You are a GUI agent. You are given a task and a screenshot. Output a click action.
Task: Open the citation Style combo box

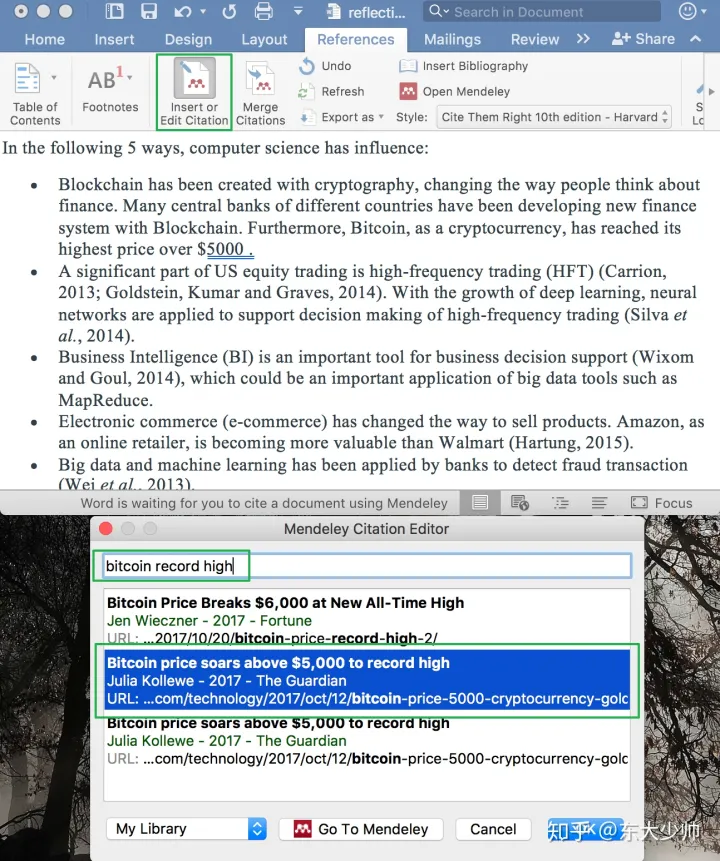[x=554, y=117]
